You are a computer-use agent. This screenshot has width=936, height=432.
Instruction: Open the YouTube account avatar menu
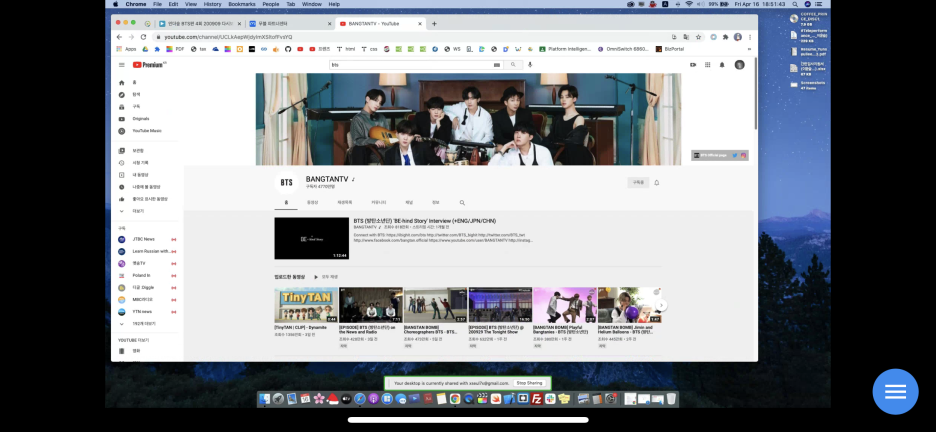(x=739, y=64)
